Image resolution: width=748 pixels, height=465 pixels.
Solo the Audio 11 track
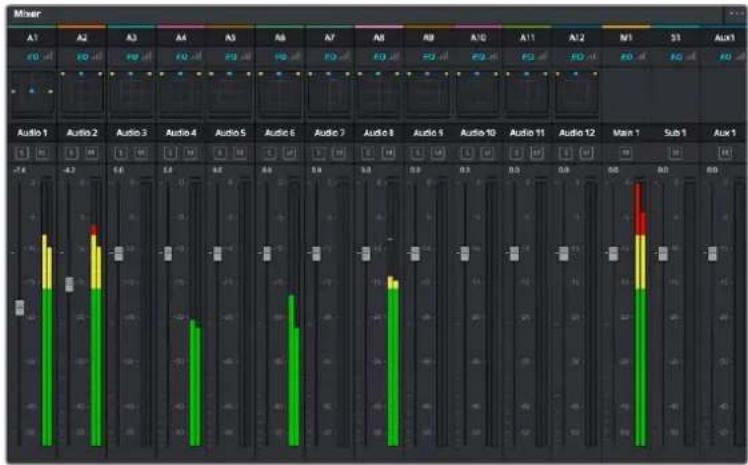point(517,153)
